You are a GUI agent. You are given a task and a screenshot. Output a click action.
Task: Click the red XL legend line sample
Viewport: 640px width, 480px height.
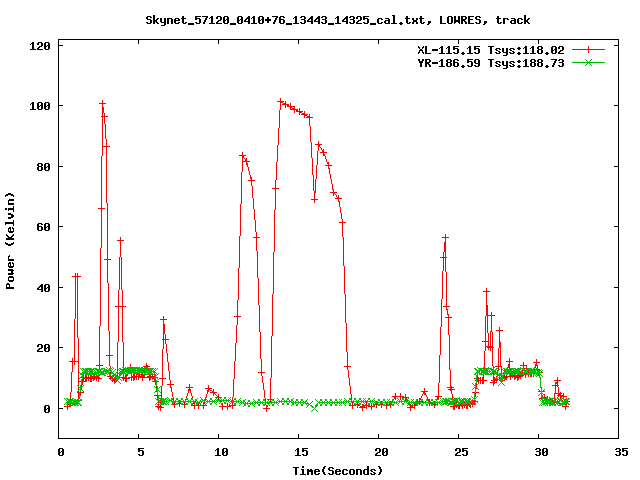pyautogui.click(x=588, y=50)
